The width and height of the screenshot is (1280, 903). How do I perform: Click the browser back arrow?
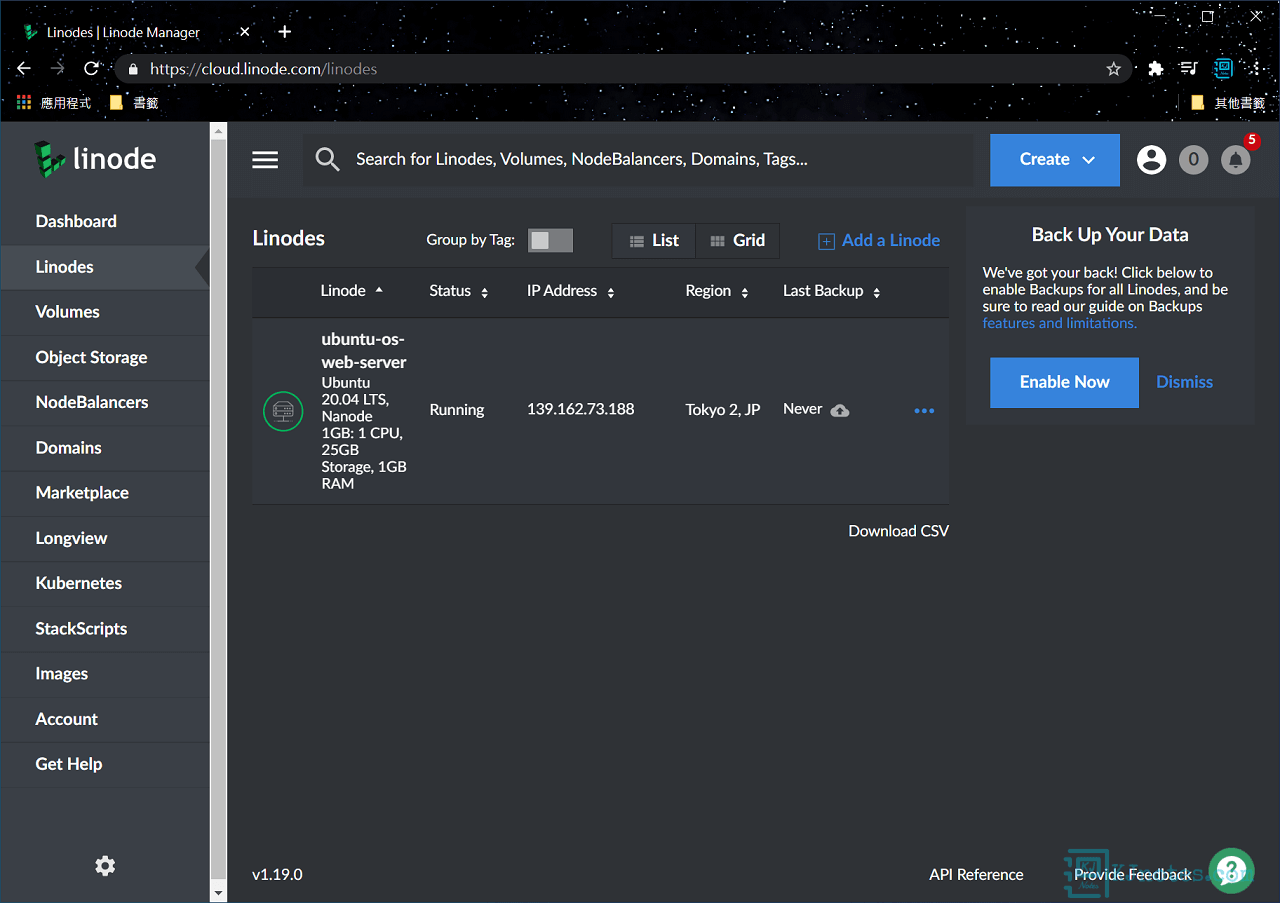(24, 69)
